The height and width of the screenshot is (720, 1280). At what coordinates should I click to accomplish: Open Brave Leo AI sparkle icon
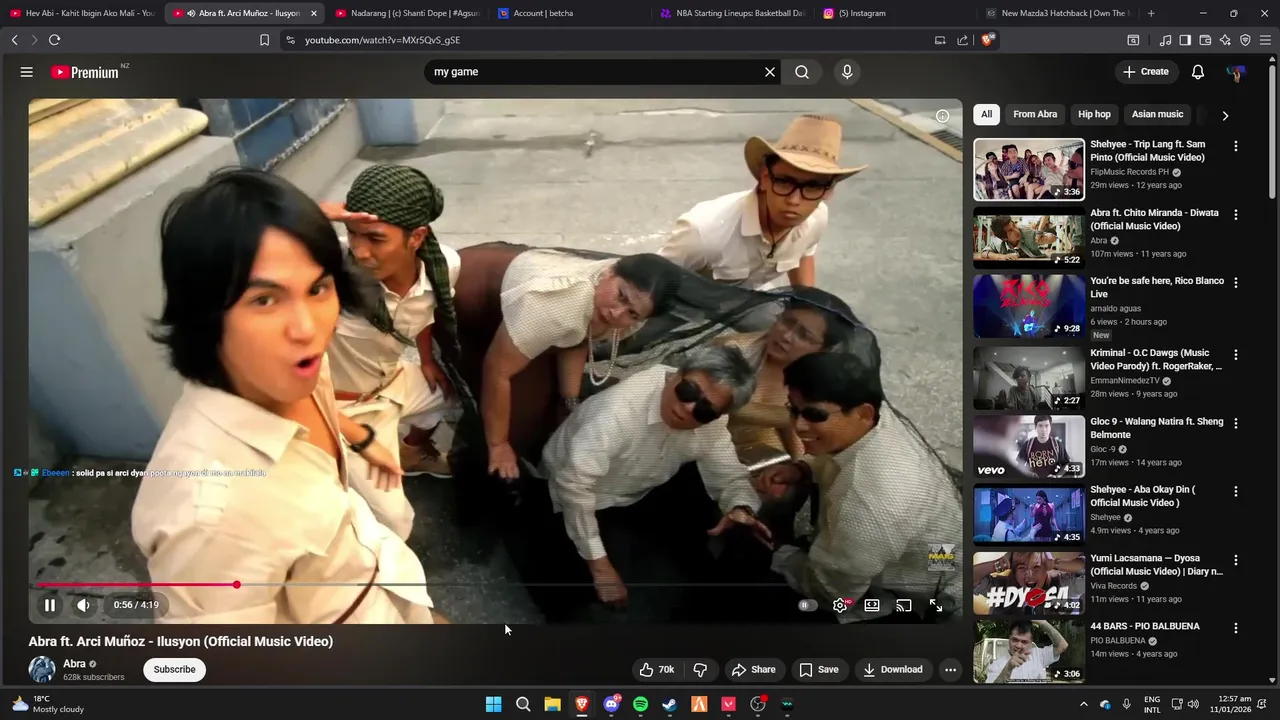click(x=1225, y=40)
